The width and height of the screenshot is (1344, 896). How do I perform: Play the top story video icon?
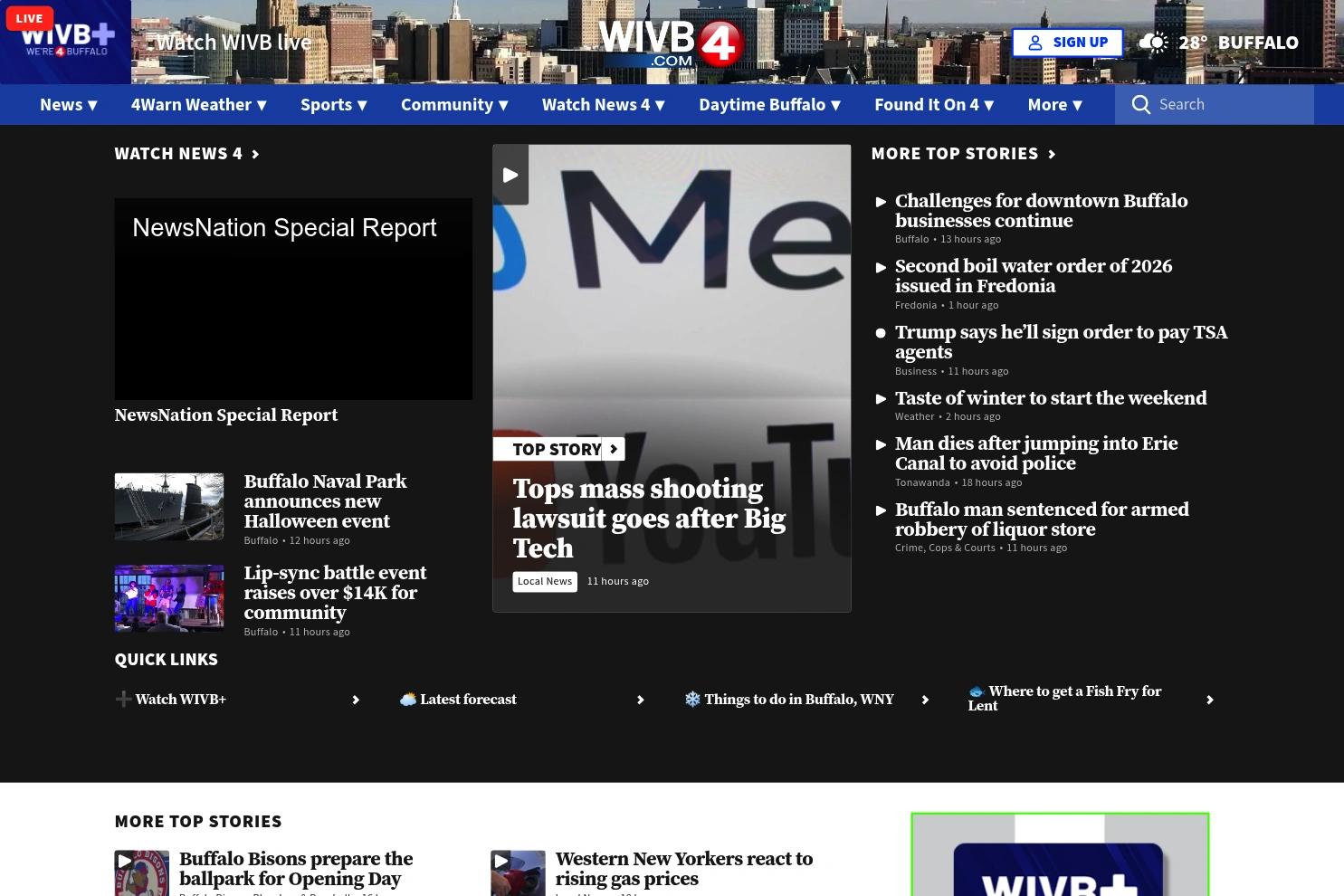510,175
